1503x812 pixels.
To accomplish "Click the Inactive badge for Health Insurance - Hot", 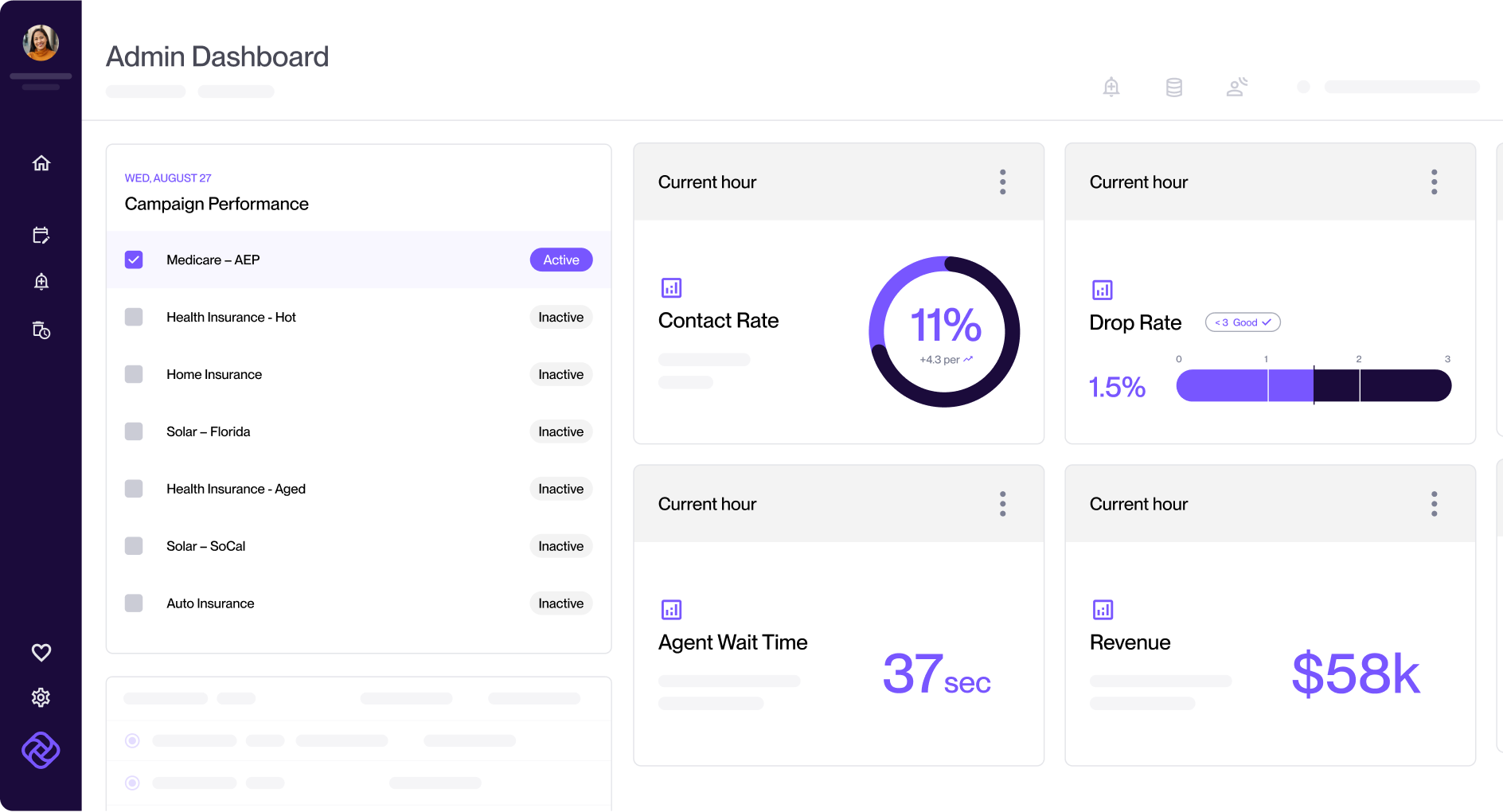I will tap(561, 317).
